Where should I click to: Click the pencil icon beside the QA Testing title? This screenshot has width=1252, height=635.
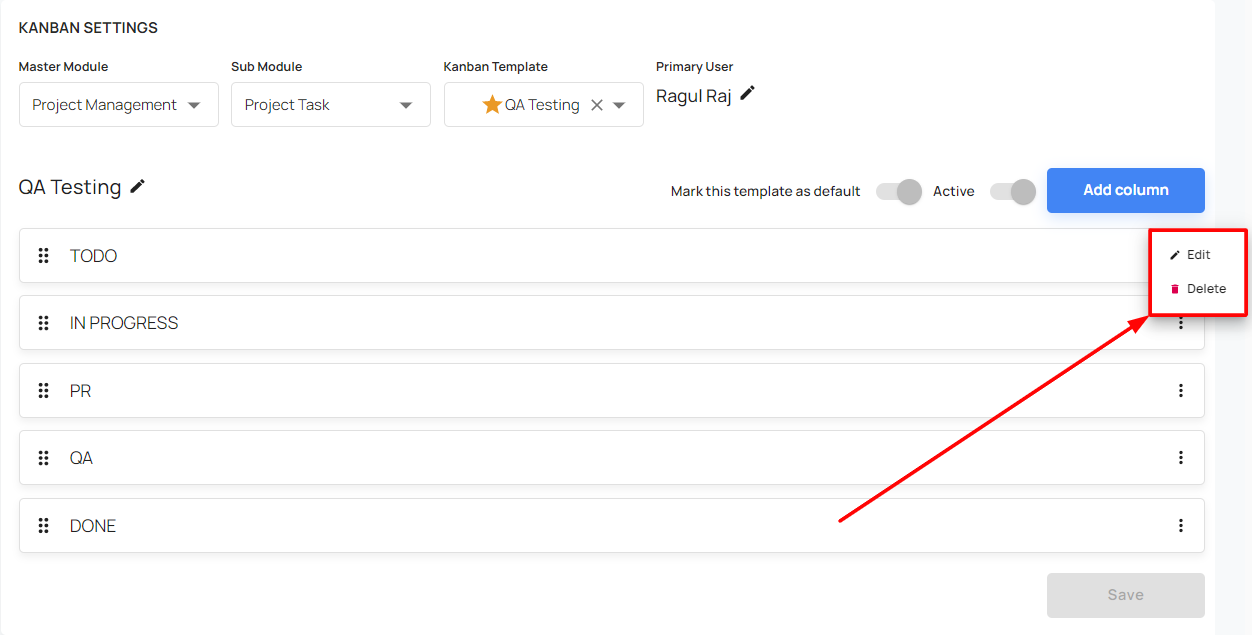138,186
